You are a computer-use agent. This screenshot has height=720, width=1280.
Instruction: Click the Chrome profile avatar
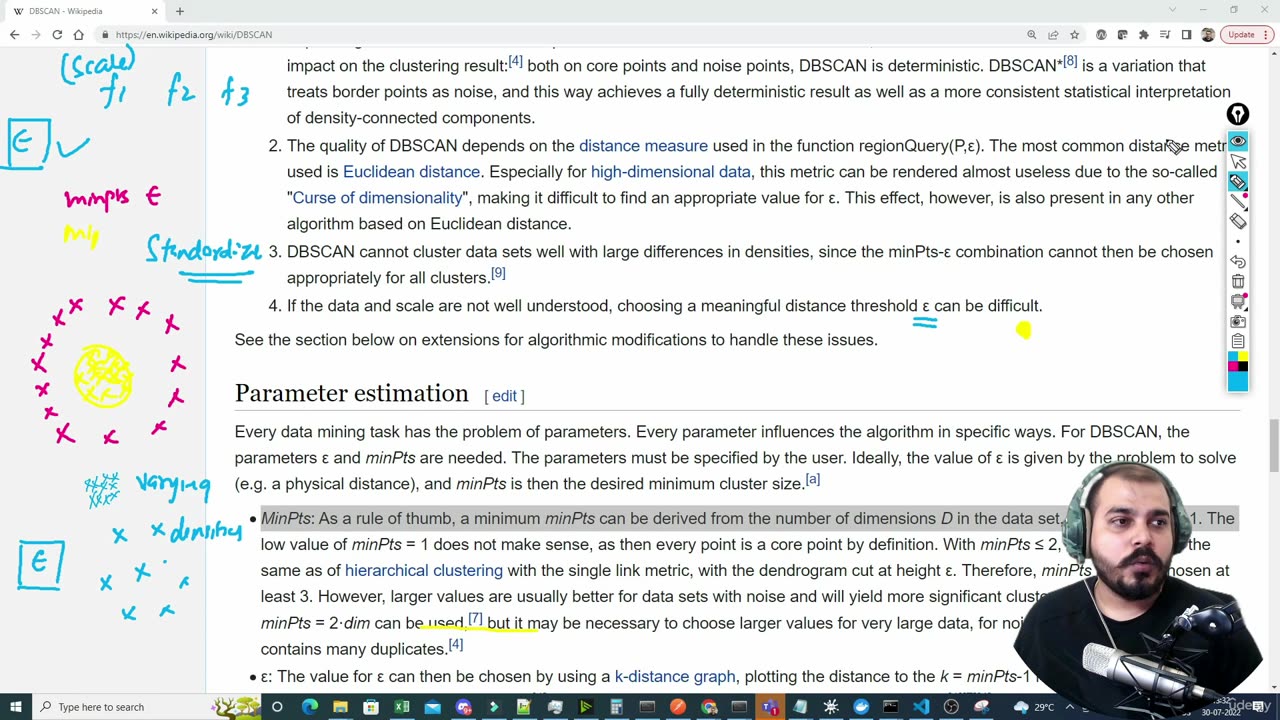(1207, 35)
